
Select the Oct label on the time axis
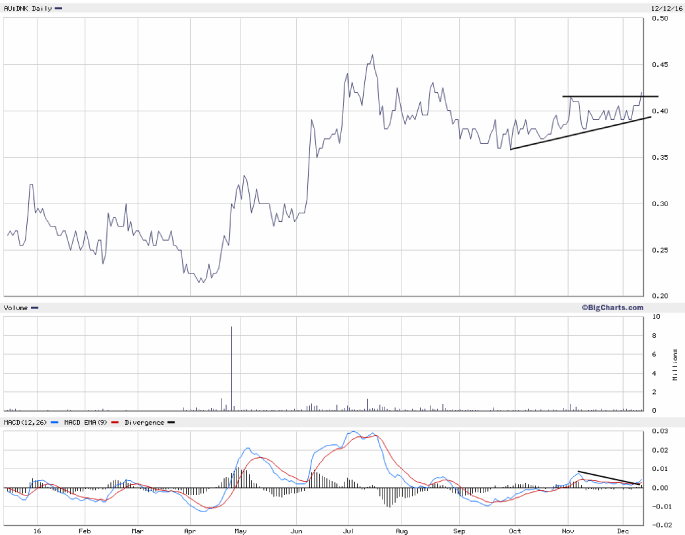514,527
